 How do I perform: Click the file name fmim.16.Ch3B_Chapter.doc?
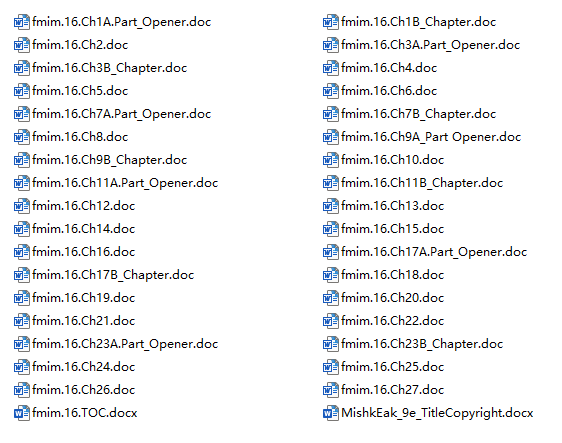pyautogui.click(x=110, y=68)
